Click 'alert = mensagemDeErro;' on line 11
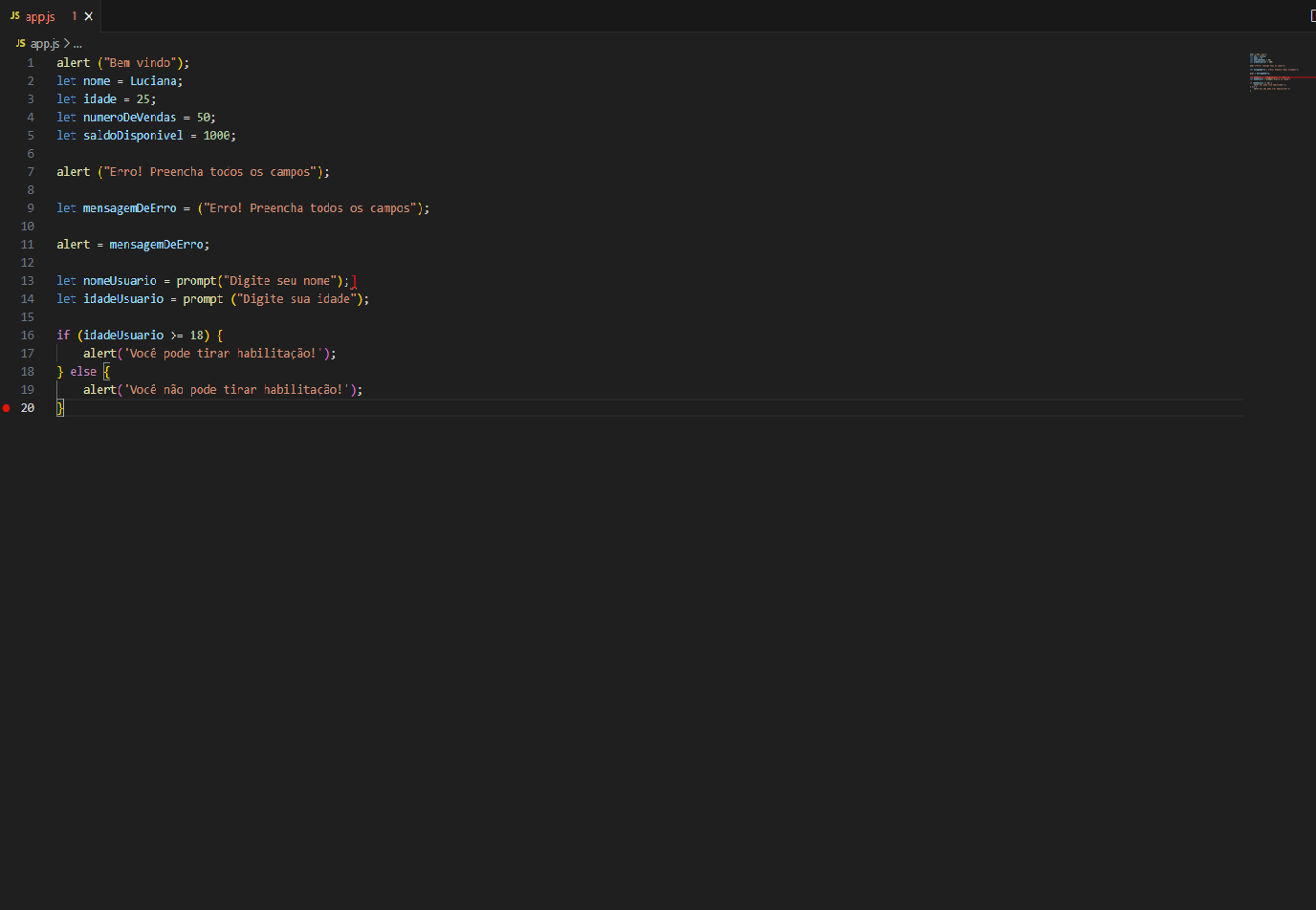This screenshot has height=910, width=1316. (x=133, y=245)
